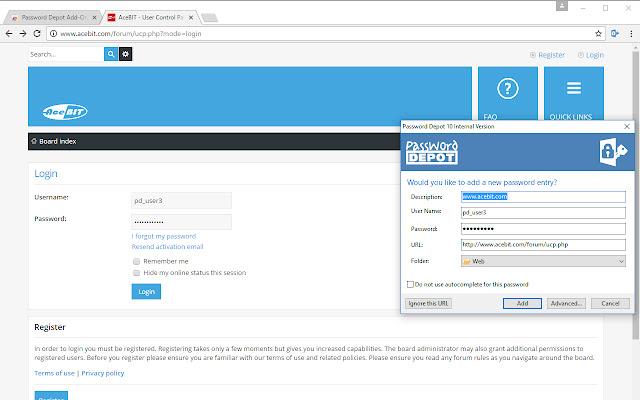Focus the forum Search input field
The height and width of the screenshot is (400, 640).
click(66, 54)
